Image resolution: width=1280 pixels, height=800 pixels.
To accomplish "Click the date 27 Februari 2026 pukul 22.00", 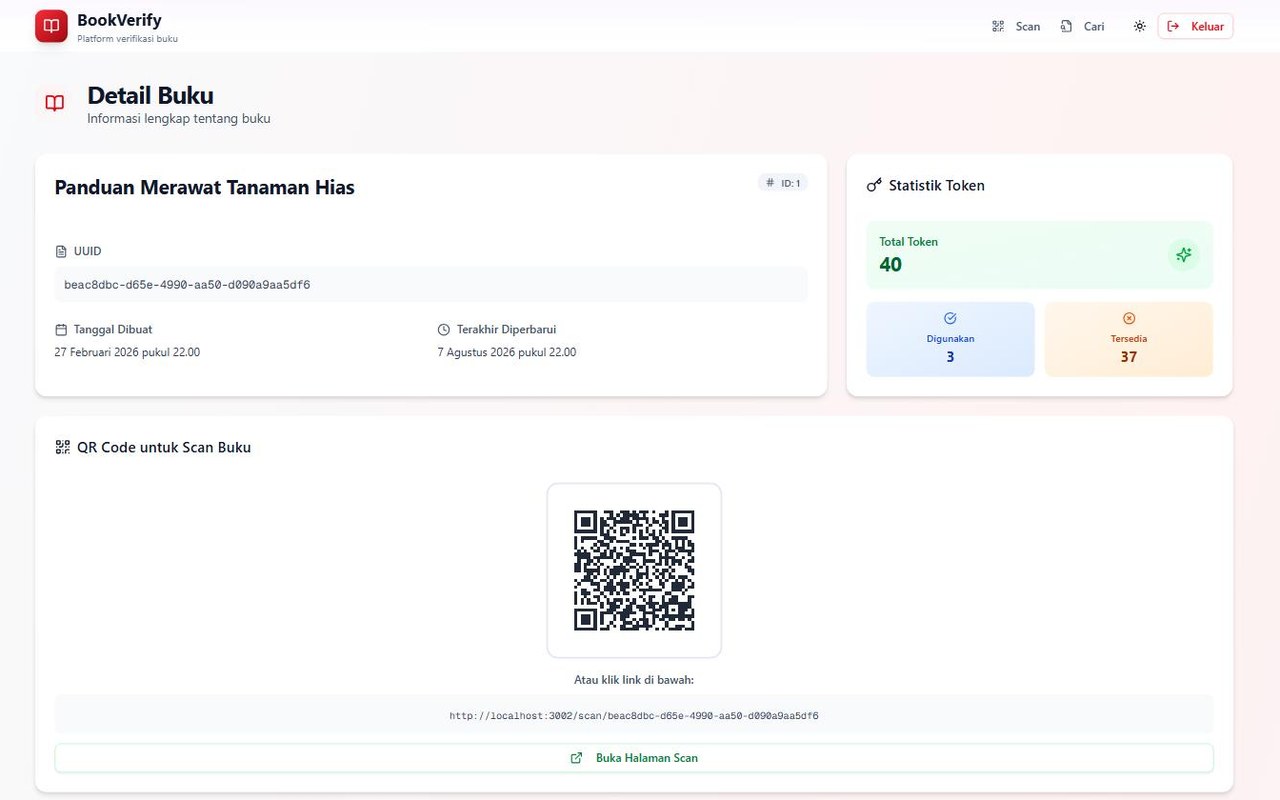I will (127, 352).
